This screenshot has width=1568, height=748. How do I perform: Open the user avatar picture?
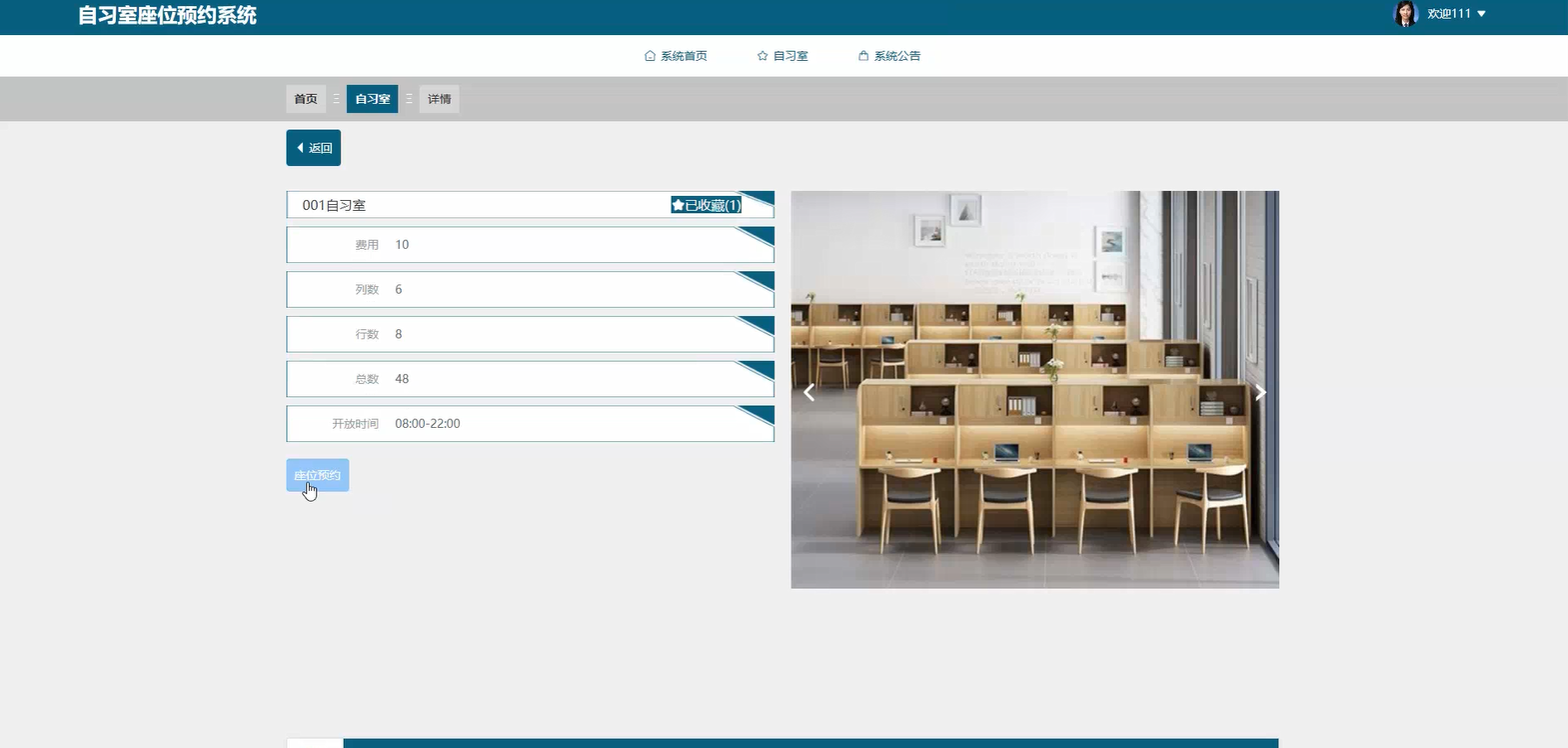(1406, 14)
